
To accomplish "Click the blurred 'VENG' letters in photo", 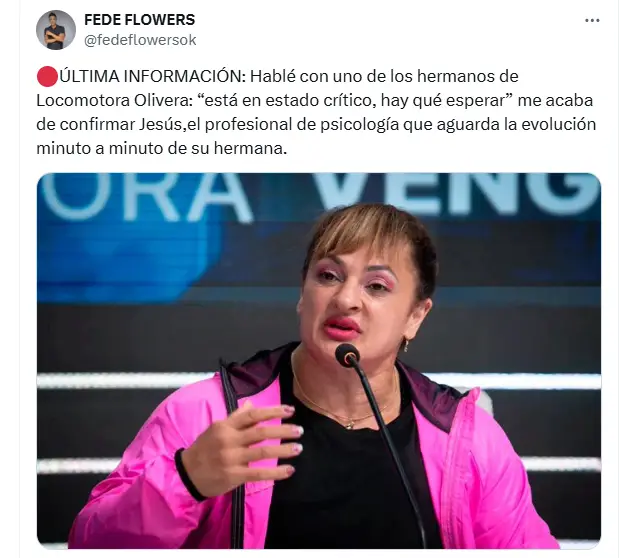I will click(458, 194).
